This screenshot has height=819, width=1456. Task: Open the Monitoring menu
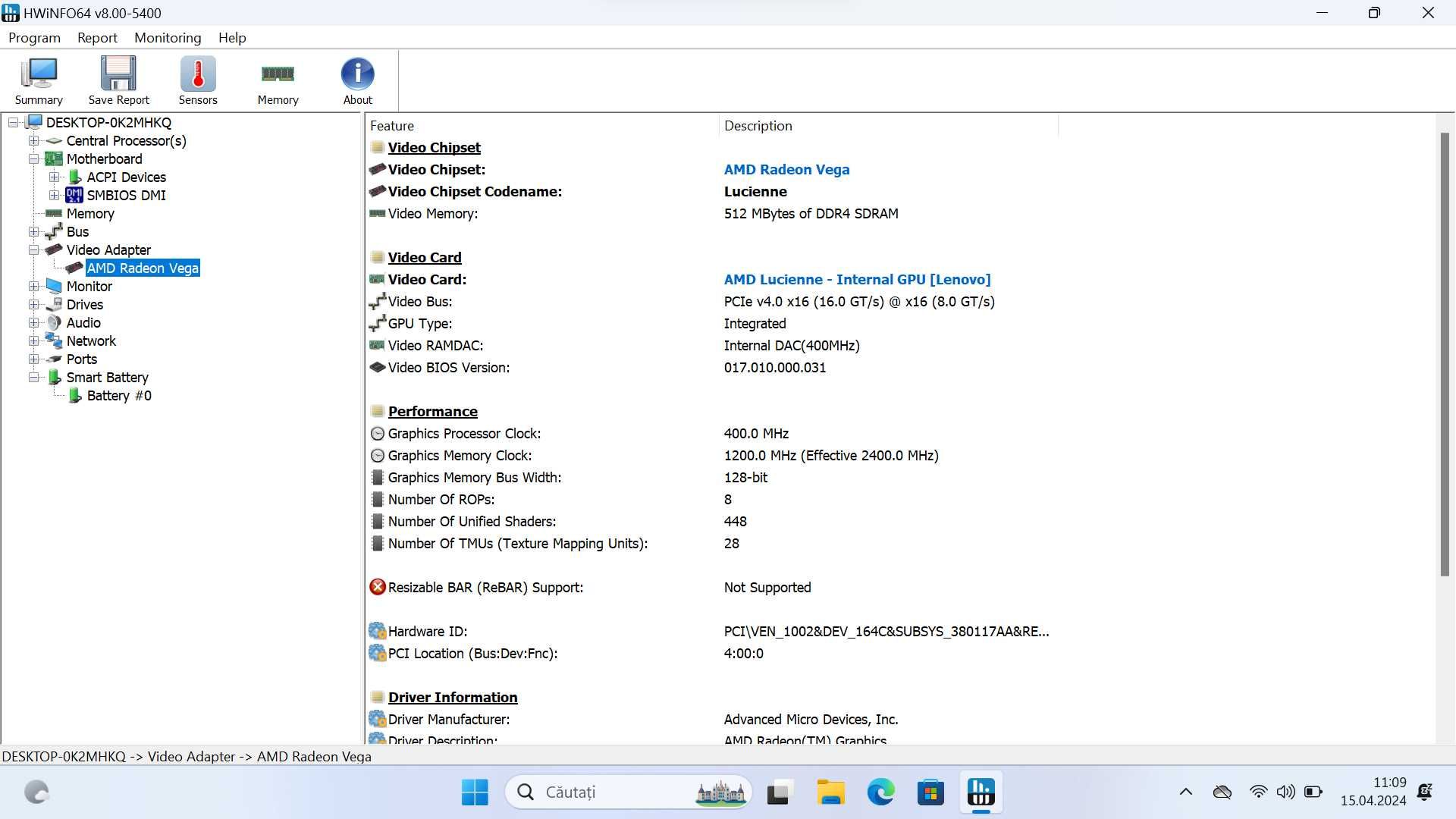168,38
